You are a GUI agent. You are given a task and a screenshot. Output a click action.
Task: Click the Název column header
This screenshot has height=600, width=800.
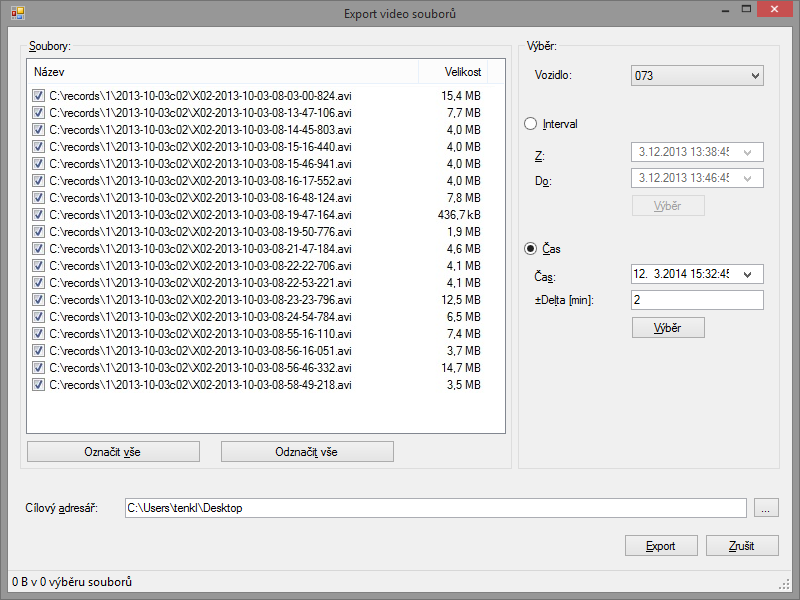tap(223, 72)
